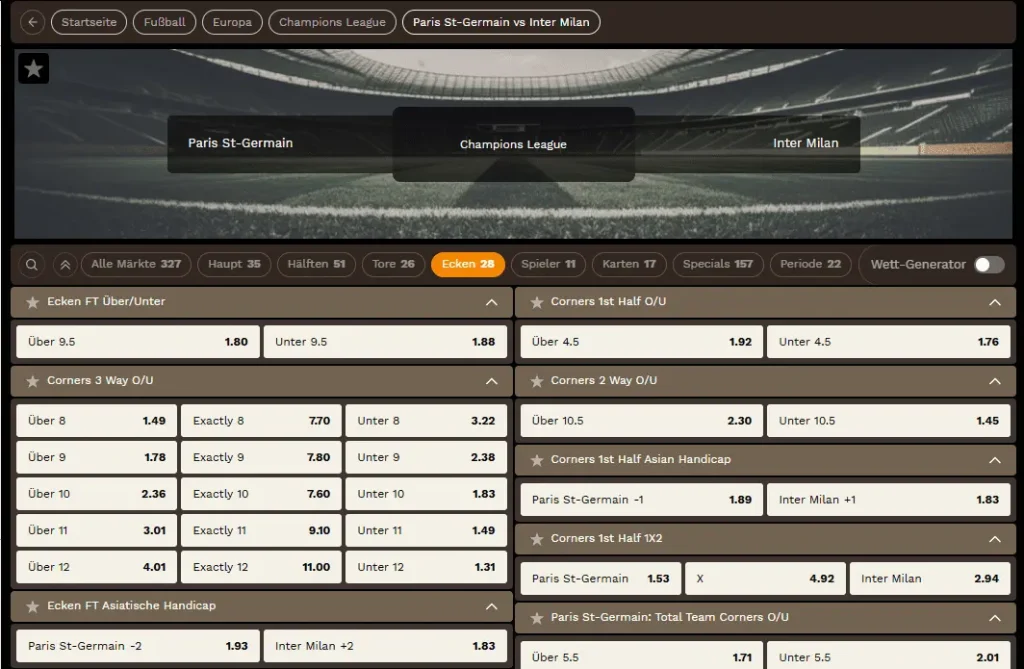Collapse Corners 3 Way O/U section

click(492, 382)
